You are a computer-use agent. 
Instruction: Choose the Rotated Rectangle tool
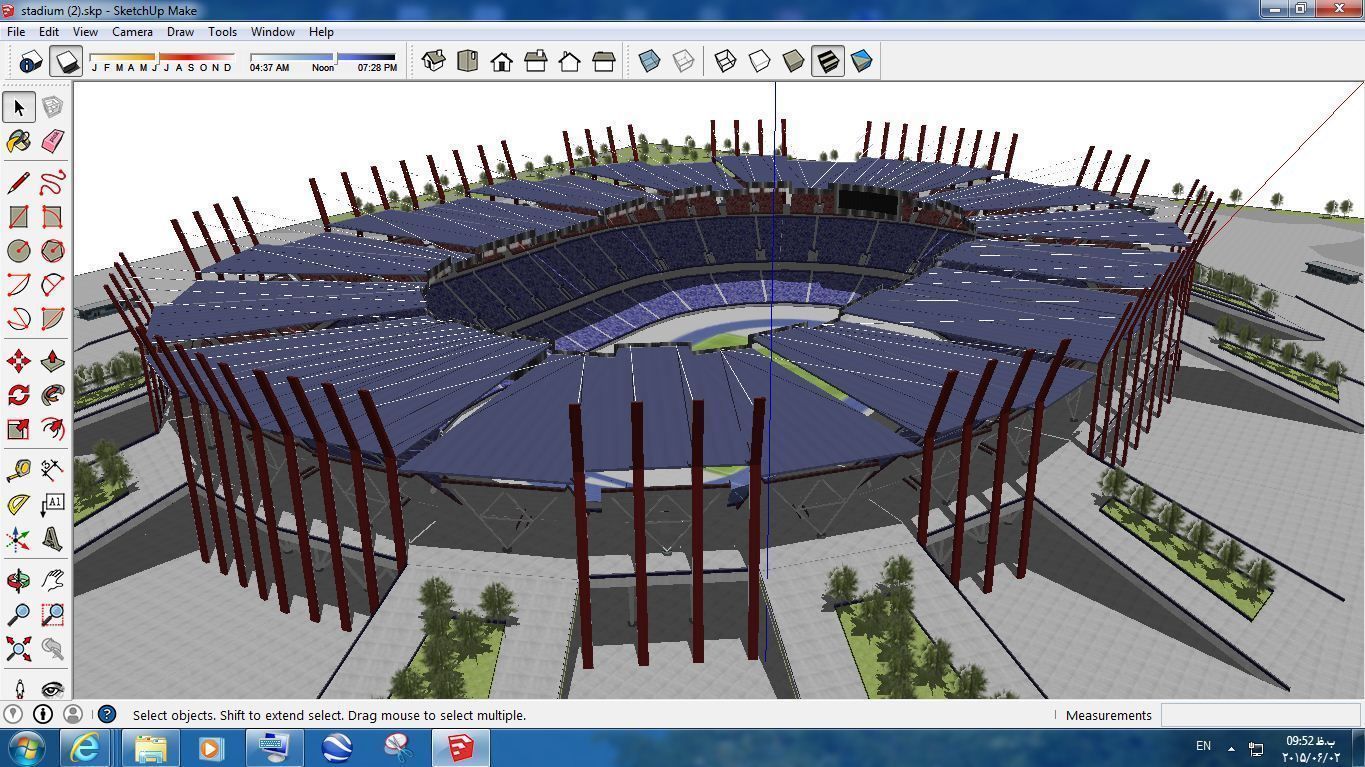tap(53, 216)
